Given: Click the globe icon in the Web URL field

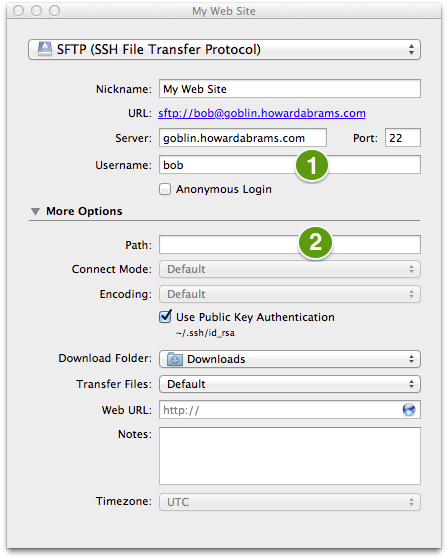Looking at the screenshot, I should (x=408, y=410).
